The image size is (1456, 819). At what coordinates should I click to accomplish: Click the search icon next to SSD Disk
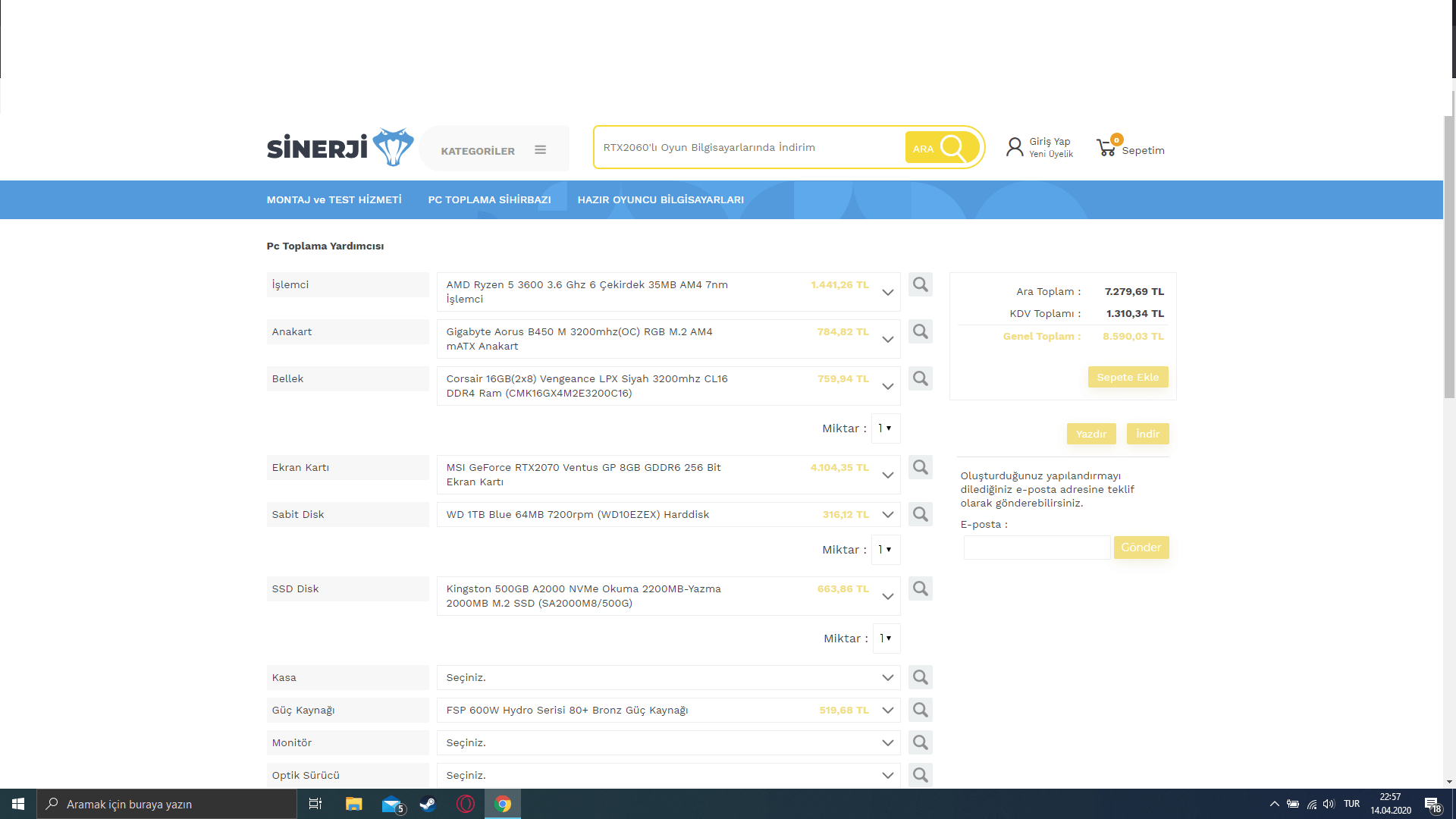(920, 588)
